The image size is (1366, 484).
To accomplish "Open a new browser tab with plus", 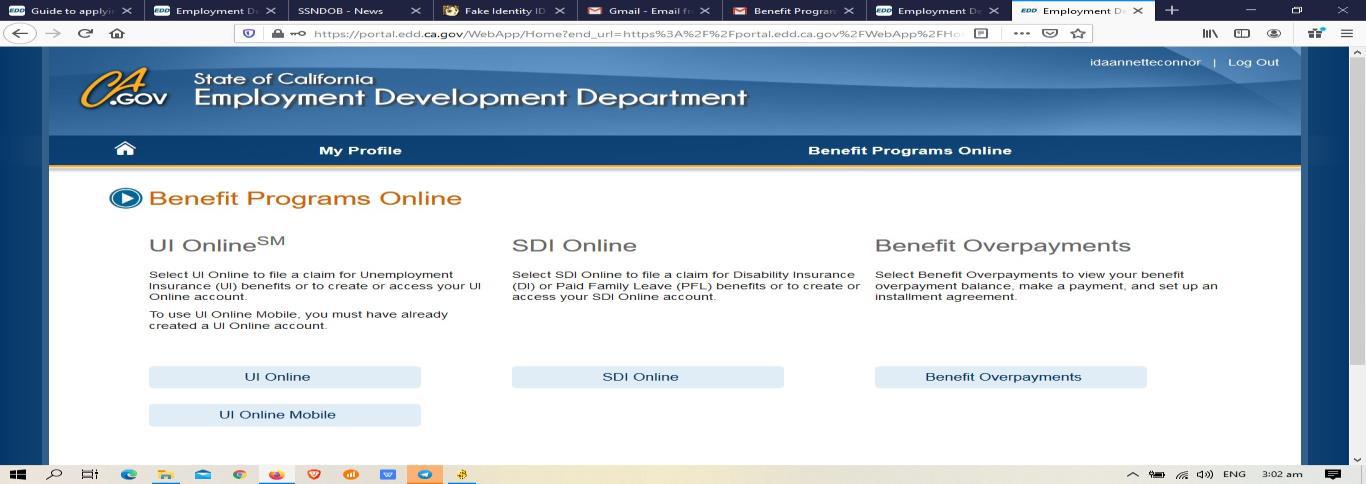I will coord(1172,10).
